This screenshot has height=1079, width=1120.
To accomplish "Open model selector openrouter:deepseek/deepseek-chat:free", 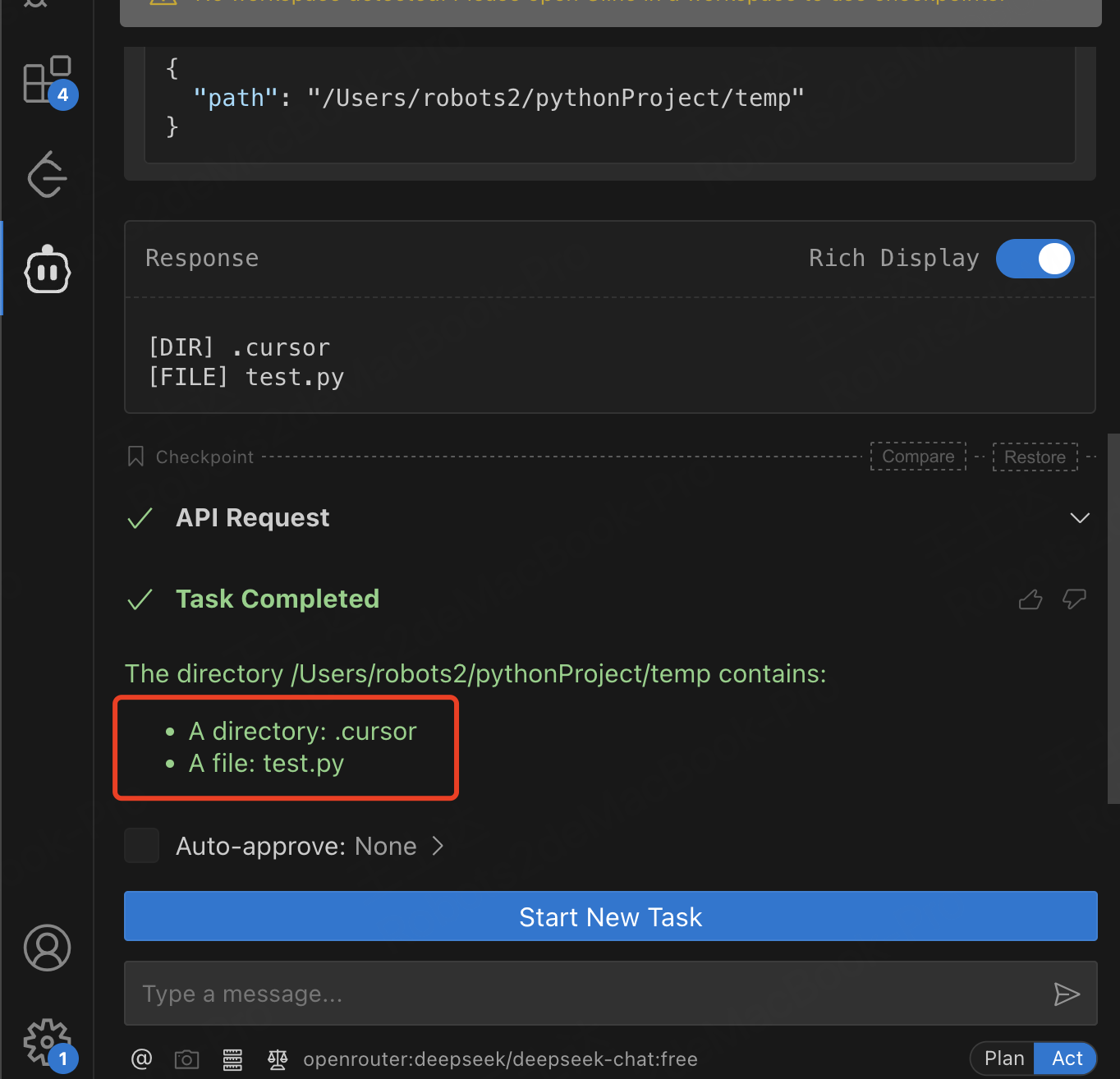I will pos(500,1059).
